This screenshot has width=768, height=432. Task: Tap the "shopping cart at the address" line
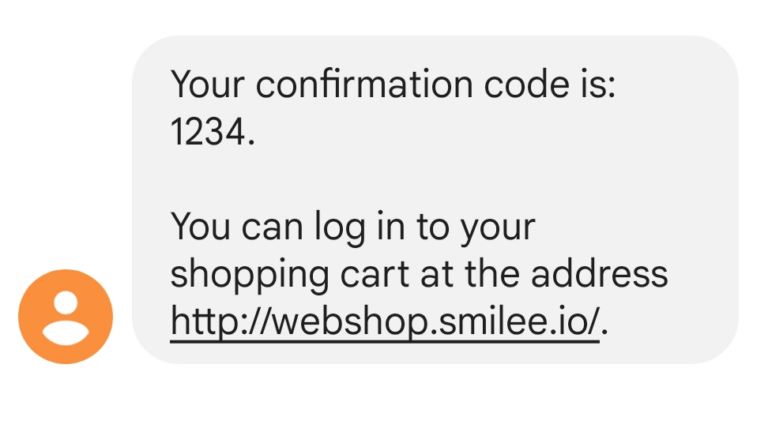(x=419, y=274)
